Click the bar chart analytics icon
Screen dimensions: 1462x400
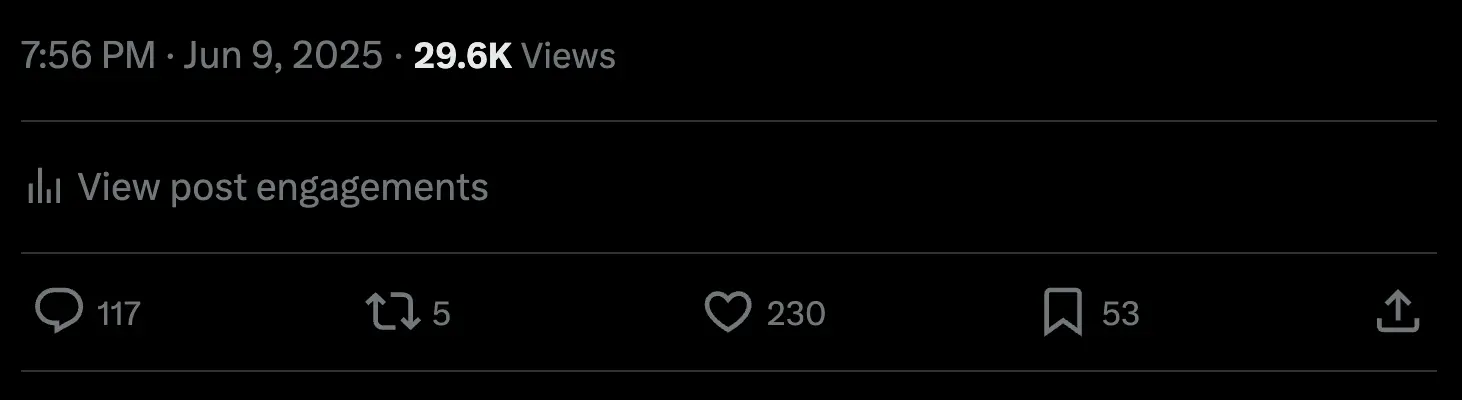tap(44, 187)
